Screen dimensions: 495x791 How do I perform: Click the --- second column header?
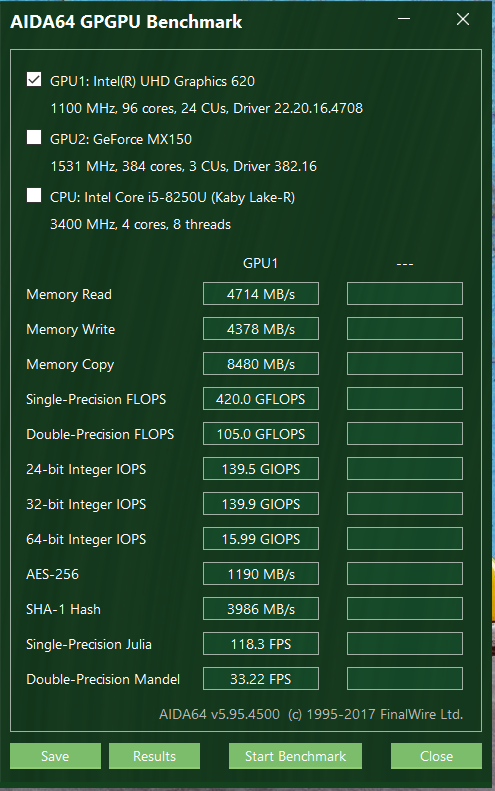pyautogui.click(x=405, y=264)
